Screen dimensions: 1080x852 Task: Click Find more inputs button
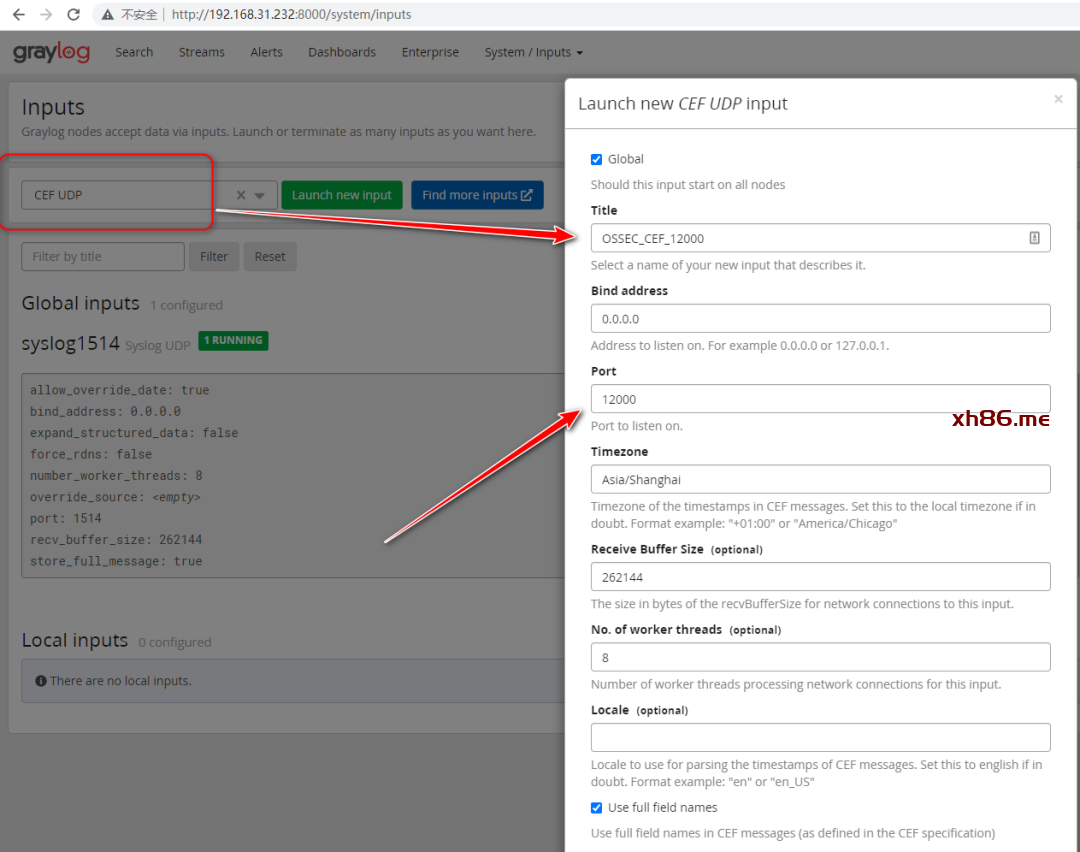(x=477, y=195)
